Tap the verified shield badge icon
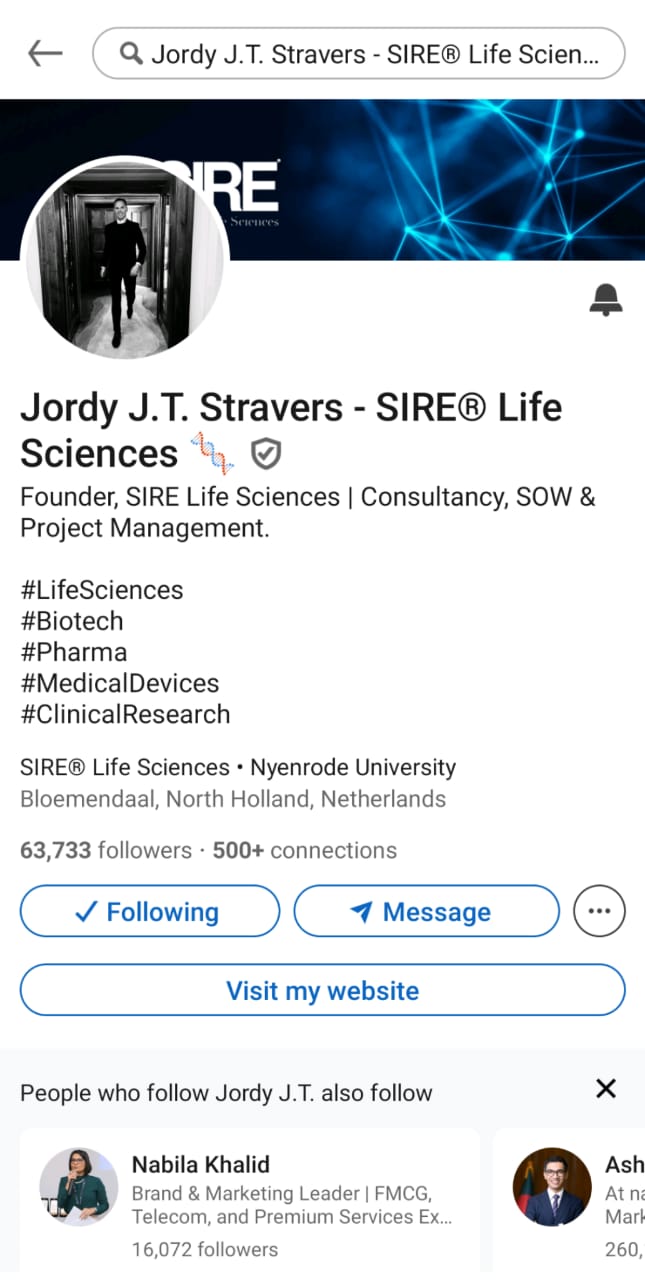Image resolution: width=645 pixels, height=1280 pixels. coord(265,455)
